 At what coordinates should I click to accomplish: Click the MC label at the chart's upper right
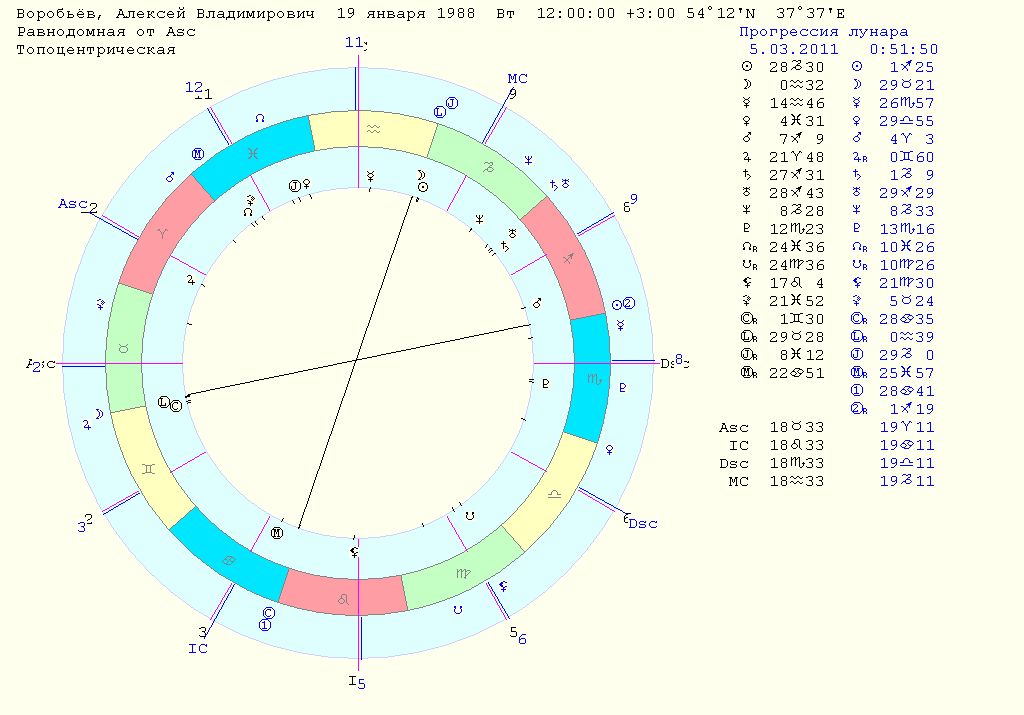(x=517, y=78)
